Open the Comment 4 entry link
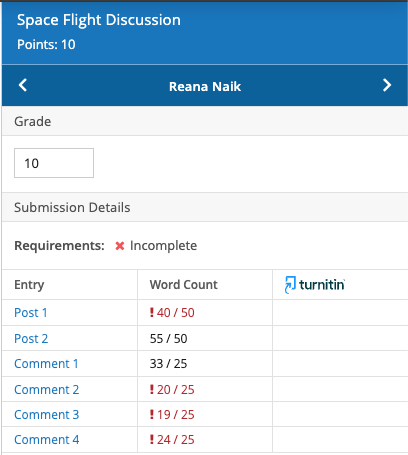The image size is (408, 455). (47, 440)
